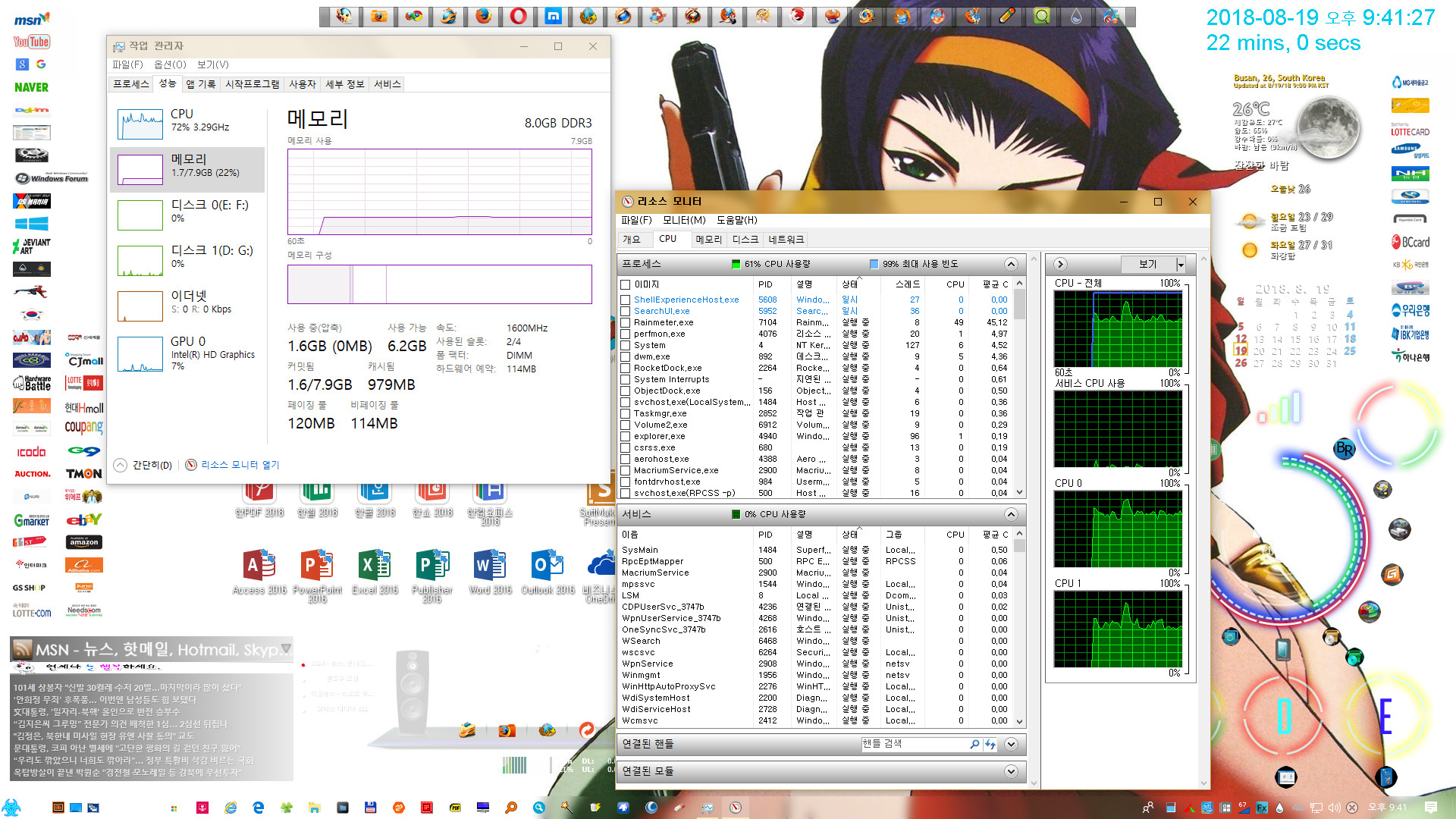Click the water drop icon in top dock

pyautogui.click(x=1077, y=16)
